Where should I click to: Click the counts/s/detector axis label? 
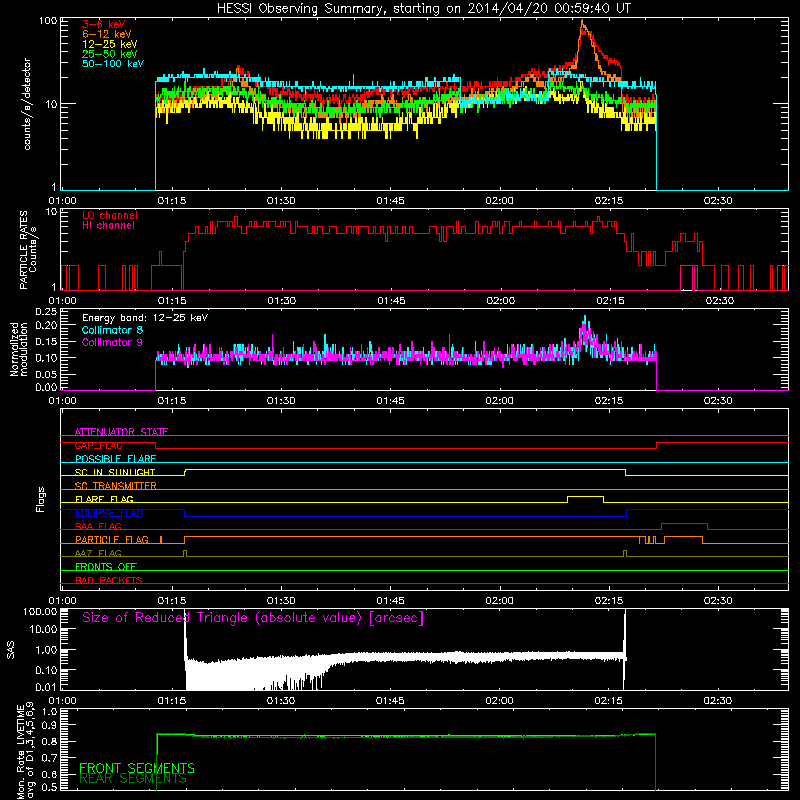27,104
